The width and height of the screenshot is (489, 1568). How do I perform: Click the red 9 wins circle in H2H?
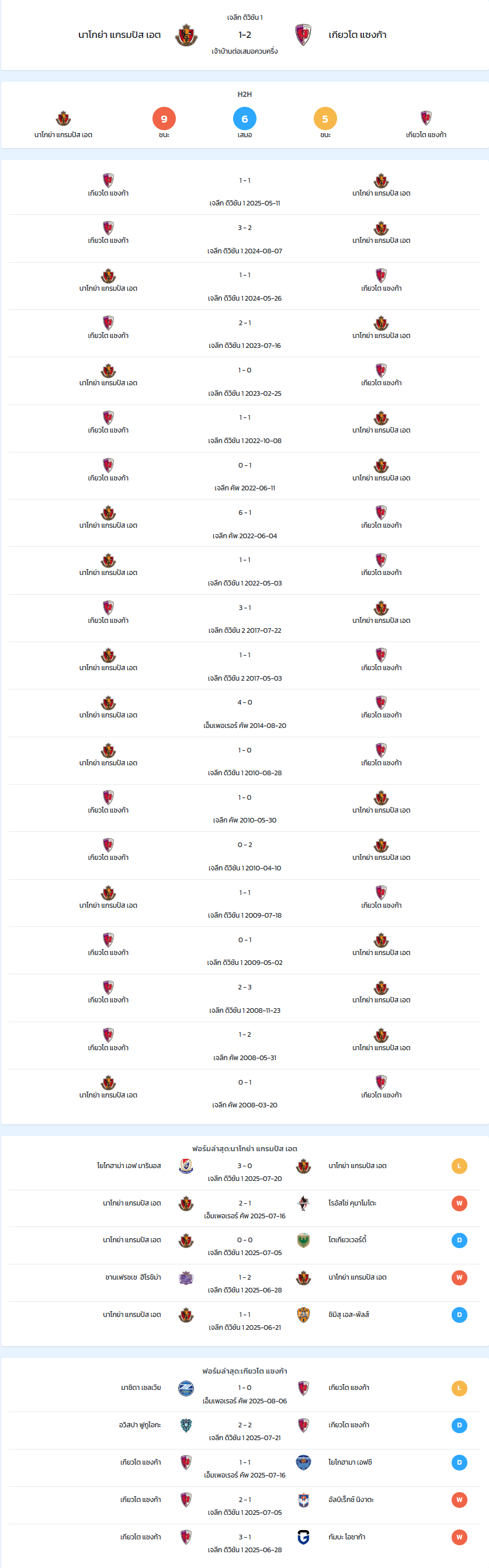(x=164, y=119)
